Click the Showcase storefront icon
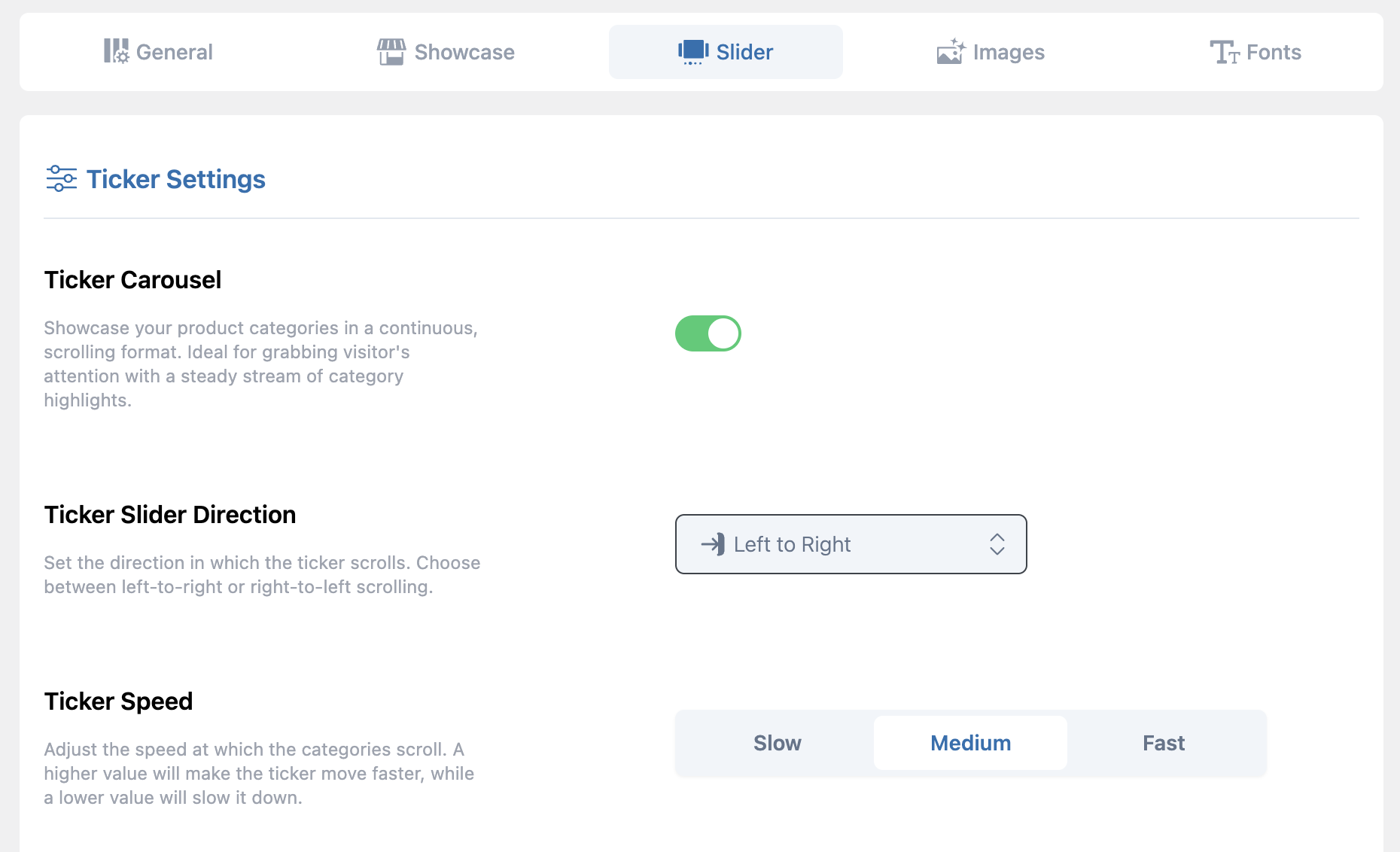 (x=391, y=52)
